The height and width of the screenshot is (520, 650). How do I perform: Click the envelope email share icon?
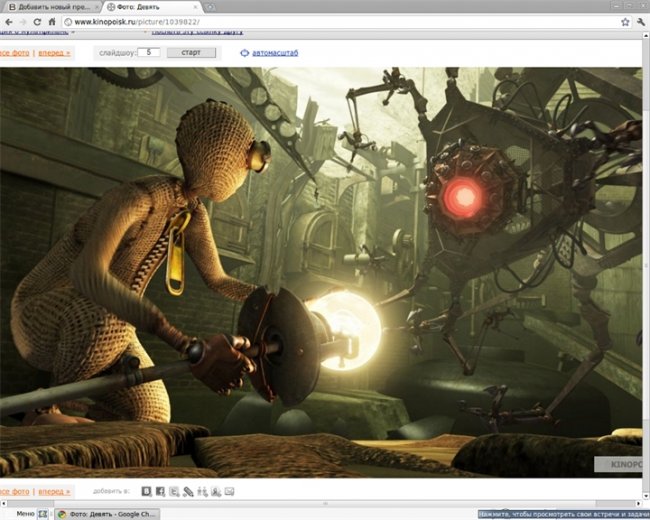(230, 491)
